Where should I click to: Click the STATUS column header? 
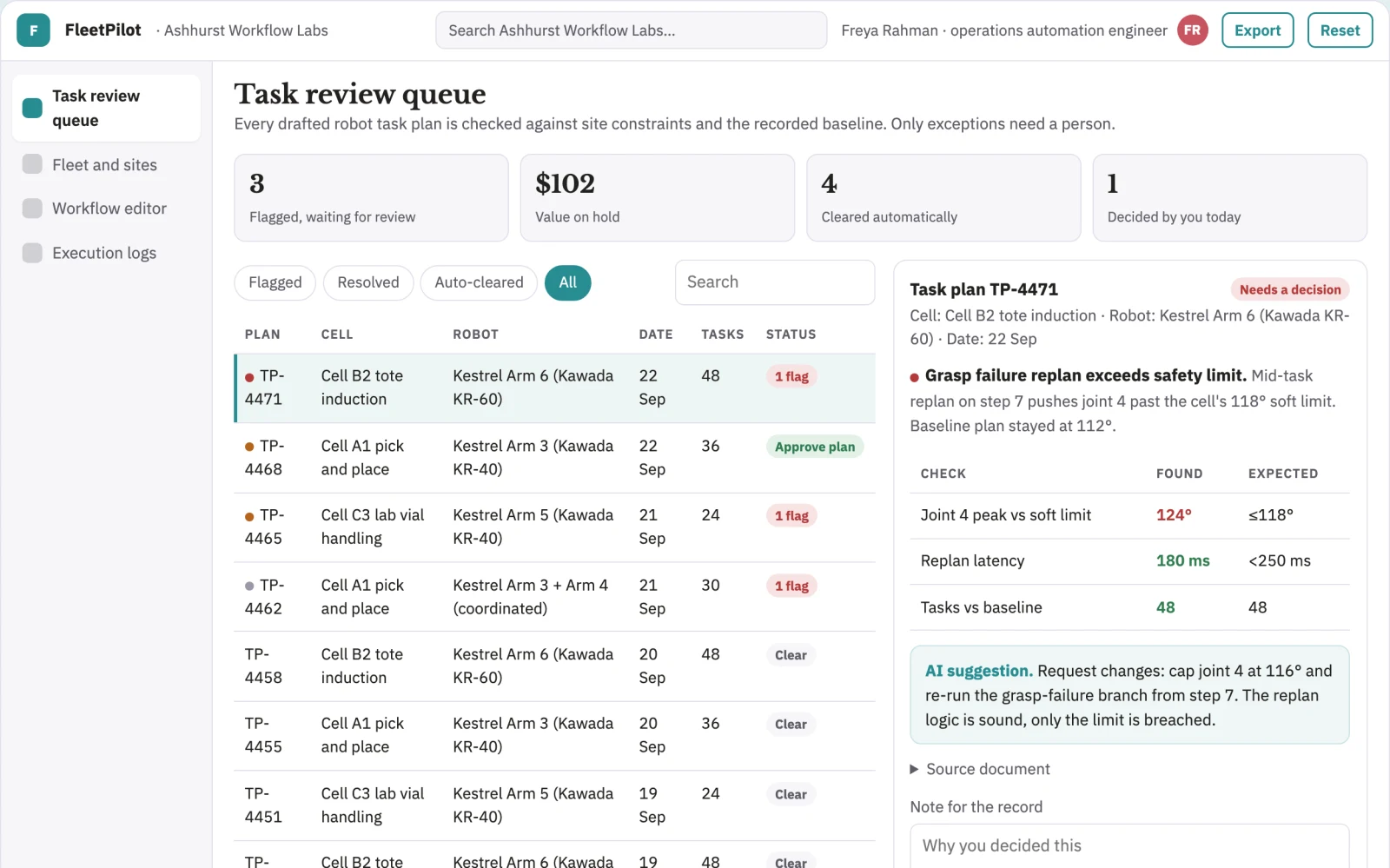tap(791, 335)
